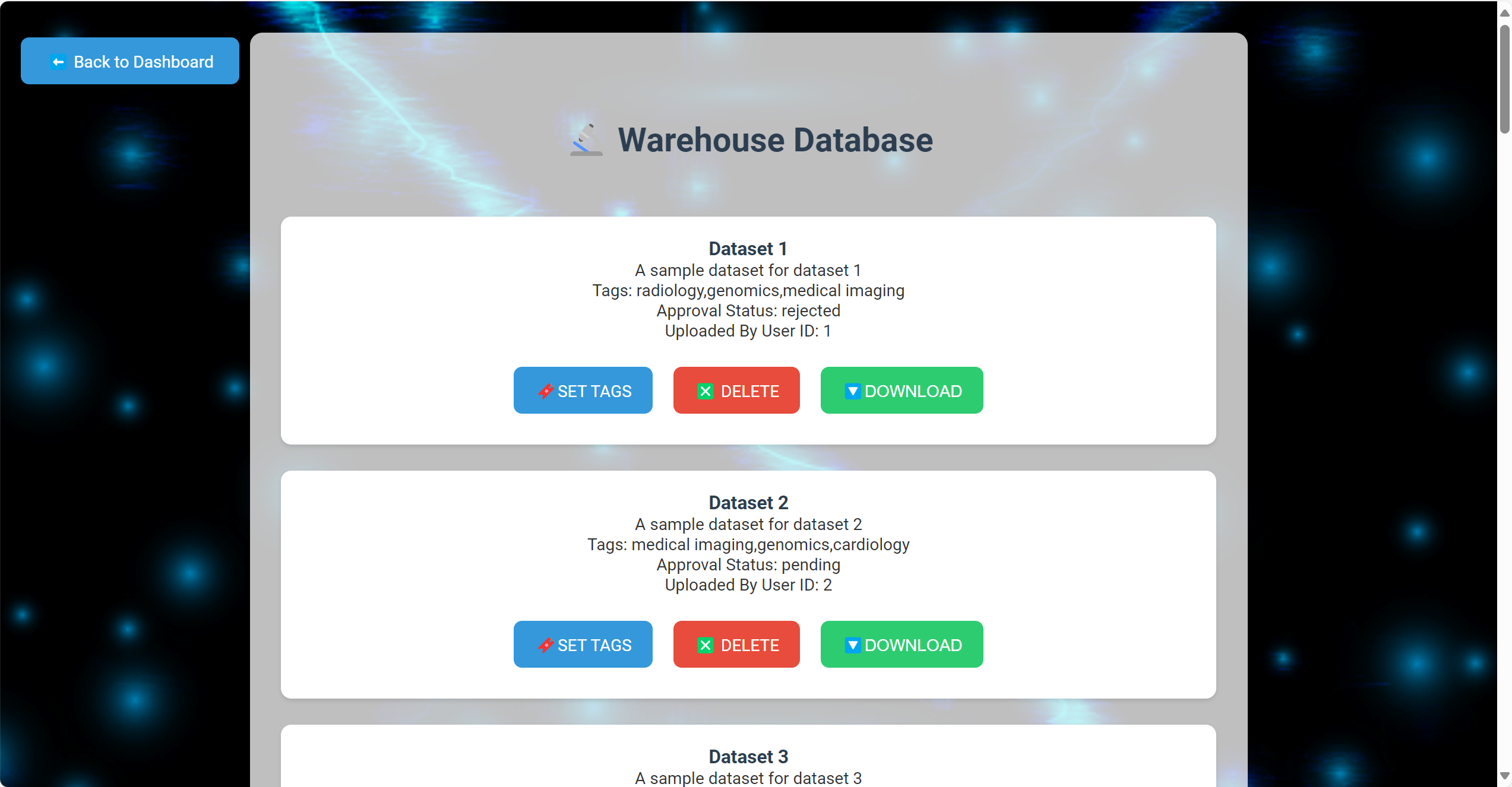Click the tag icon on Dataset 2 Set Tags
The width and height of the screenshot is (1512, 787).
click(x=545, y=645)
